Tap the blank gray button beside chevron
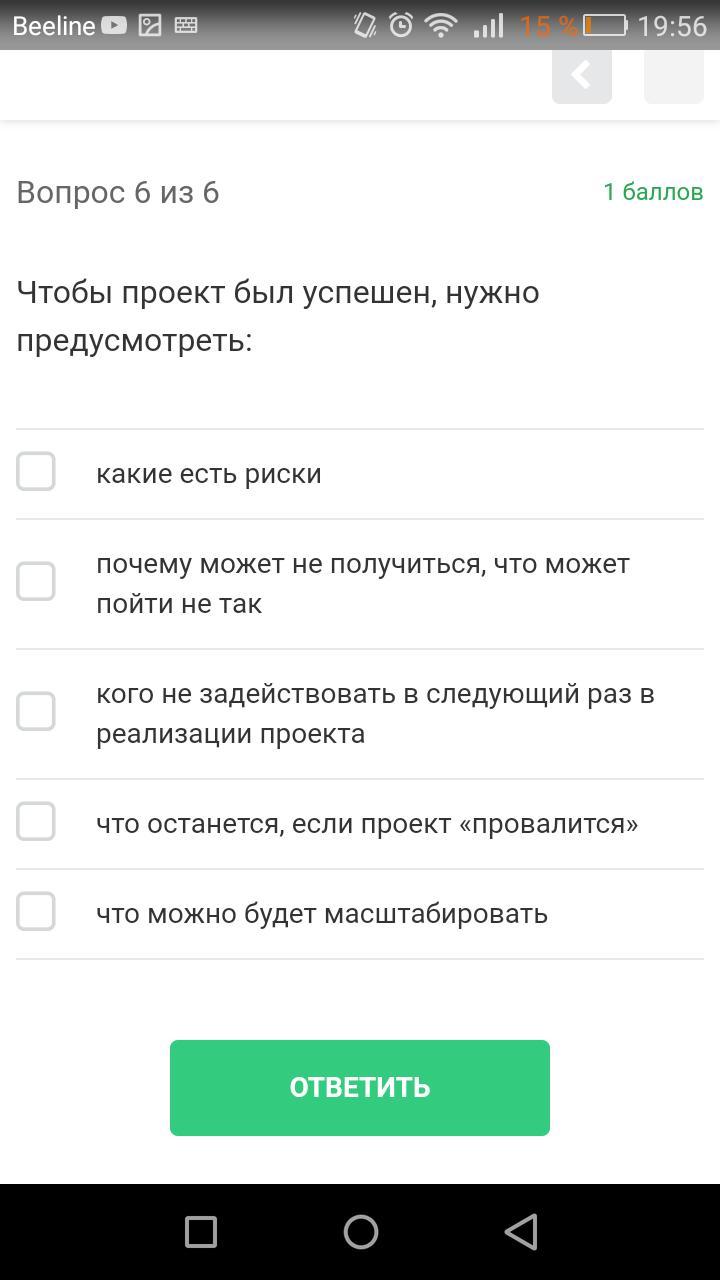 [x=674, y=76]
